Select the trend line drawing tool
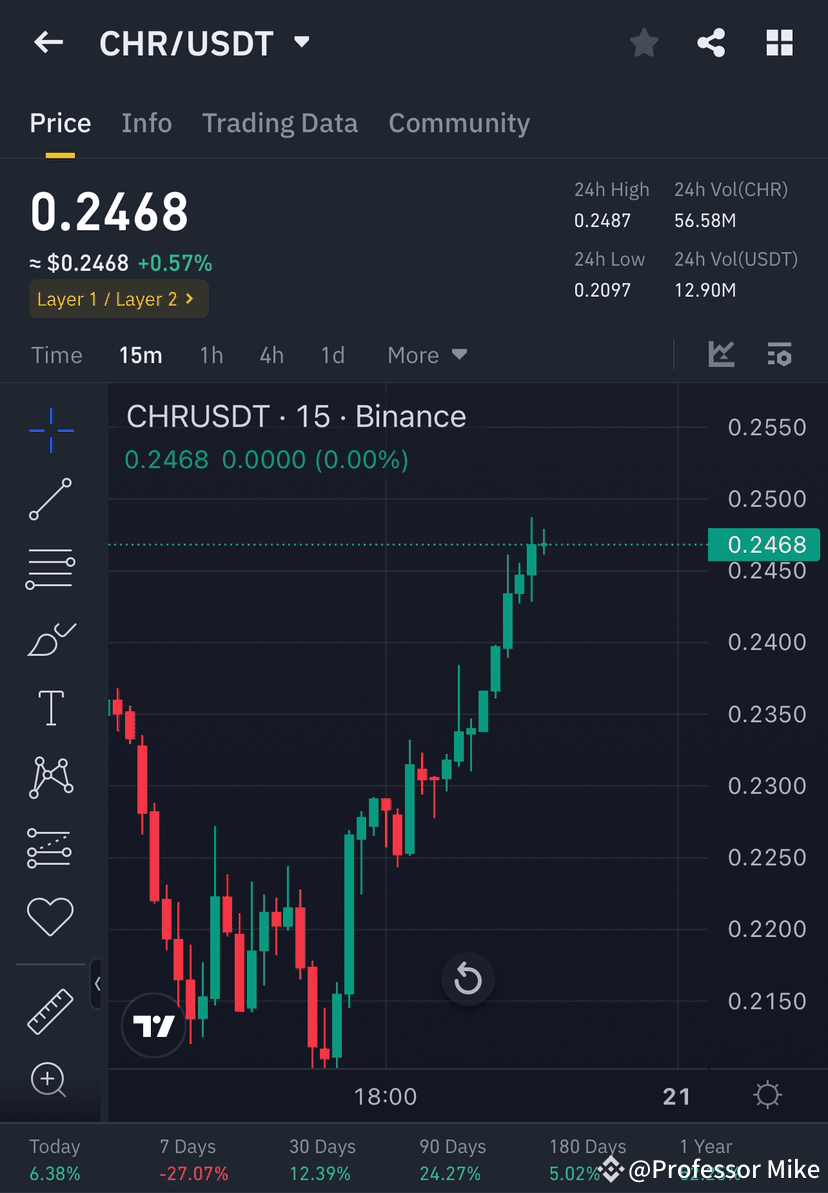Viewport: 828px width, 1193px height. [50, 500]
